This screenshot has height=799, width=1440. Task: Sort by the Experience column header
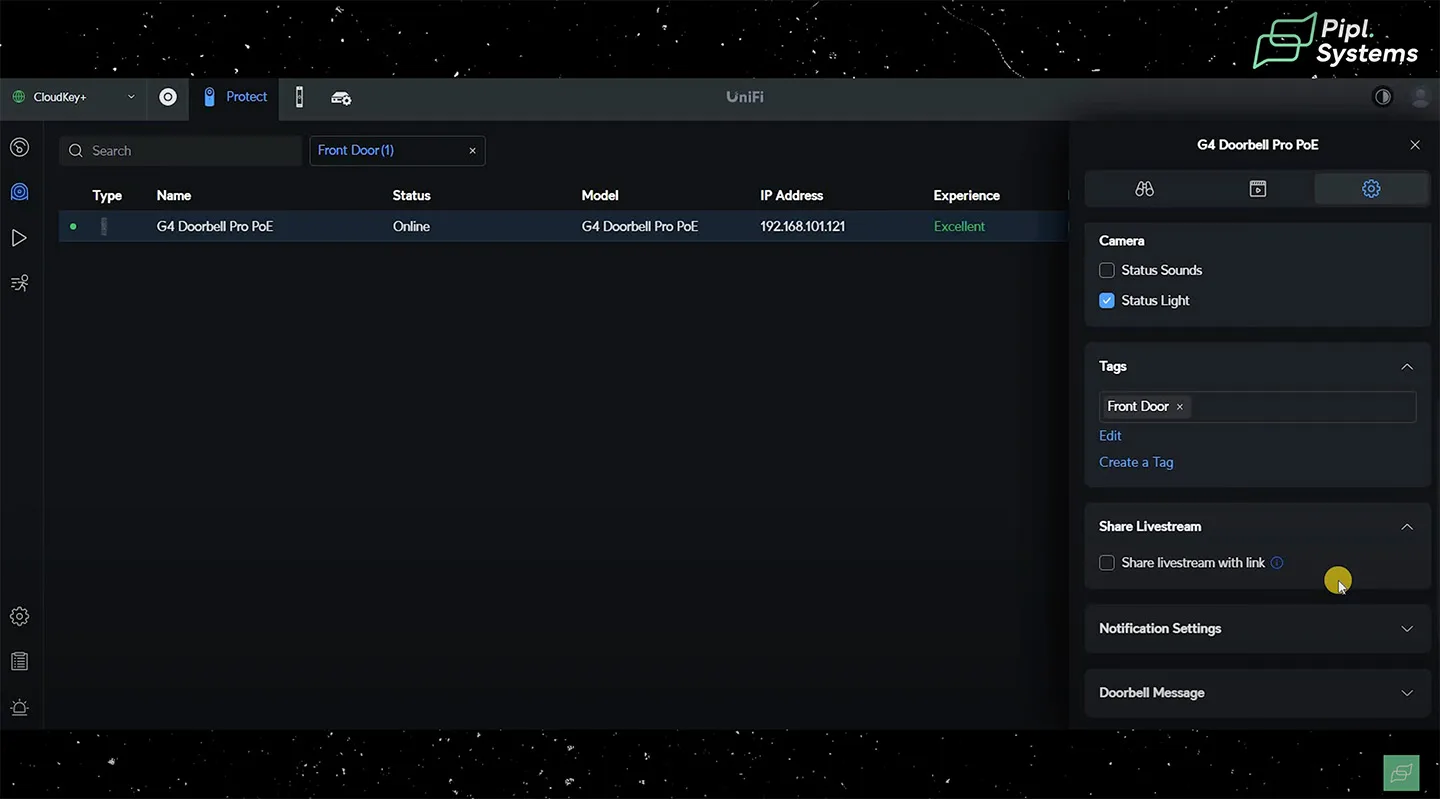click(x=966, y=196)
